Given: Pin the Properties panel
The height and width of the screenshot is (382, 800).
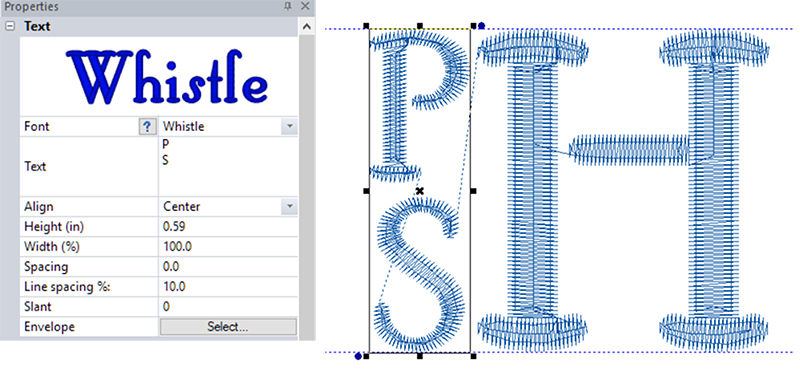Looking at the screenshot, I should [288, 7].
